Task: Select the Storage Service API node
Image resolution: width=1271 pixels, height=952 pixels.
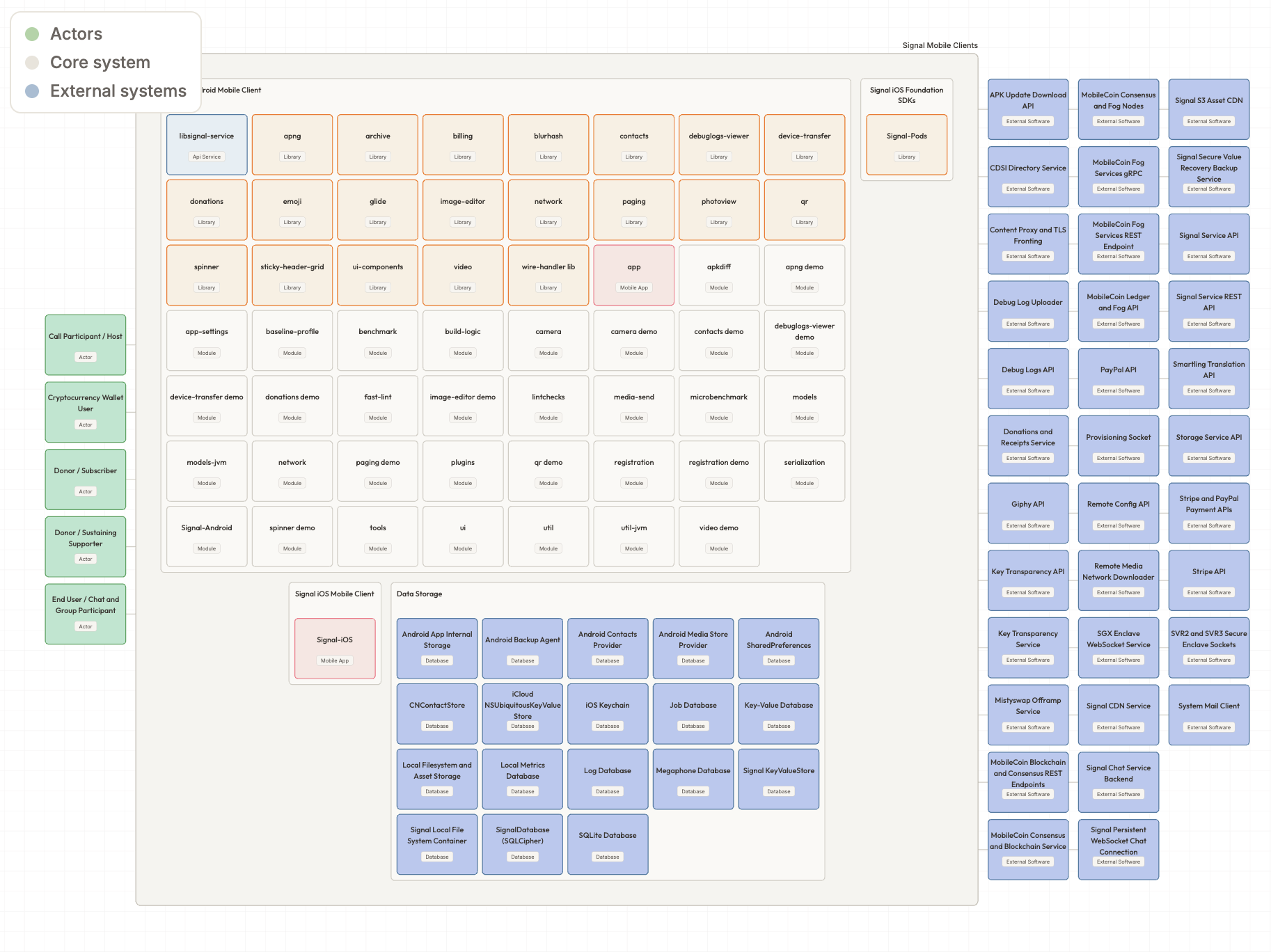Action: click(1209, 446)
